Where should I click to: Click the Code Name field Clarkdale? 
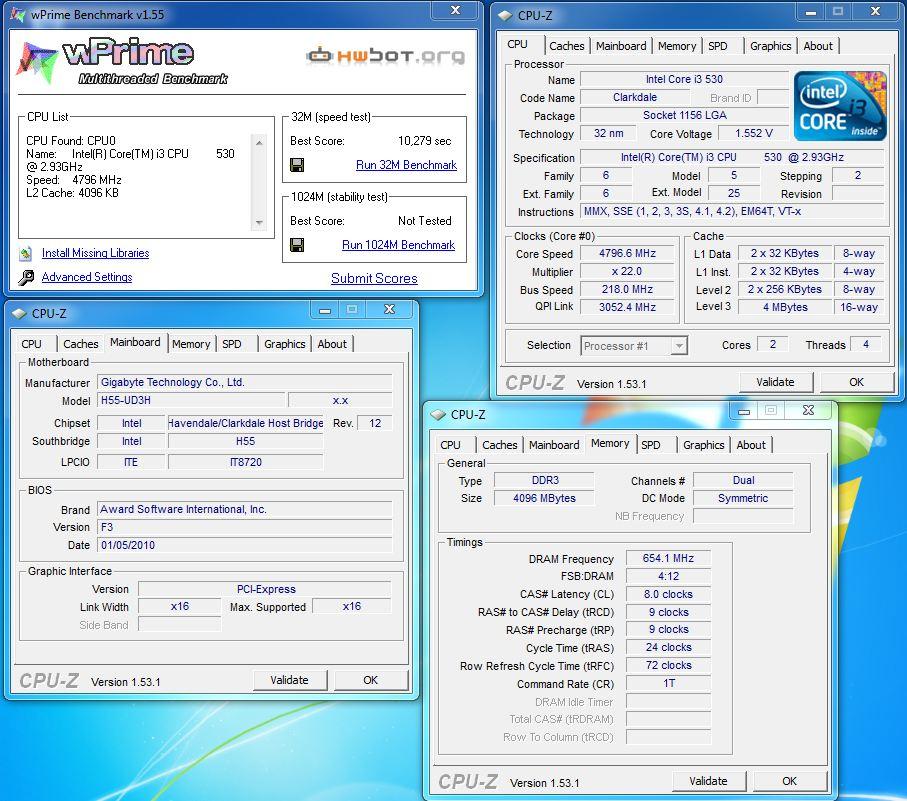(x=635, y=97)
